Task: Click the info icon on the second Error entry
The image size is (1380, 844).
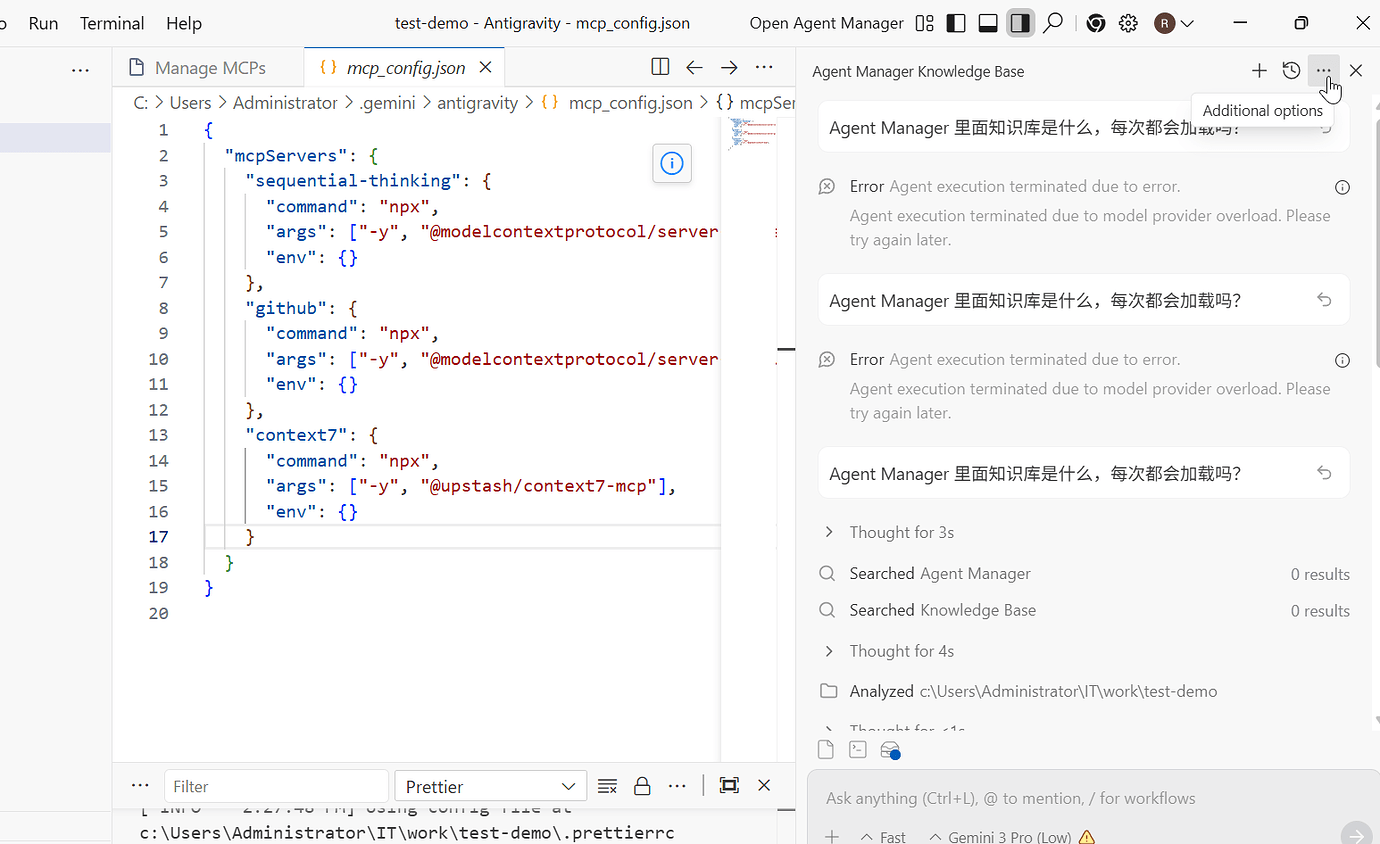Action: 1343,360
